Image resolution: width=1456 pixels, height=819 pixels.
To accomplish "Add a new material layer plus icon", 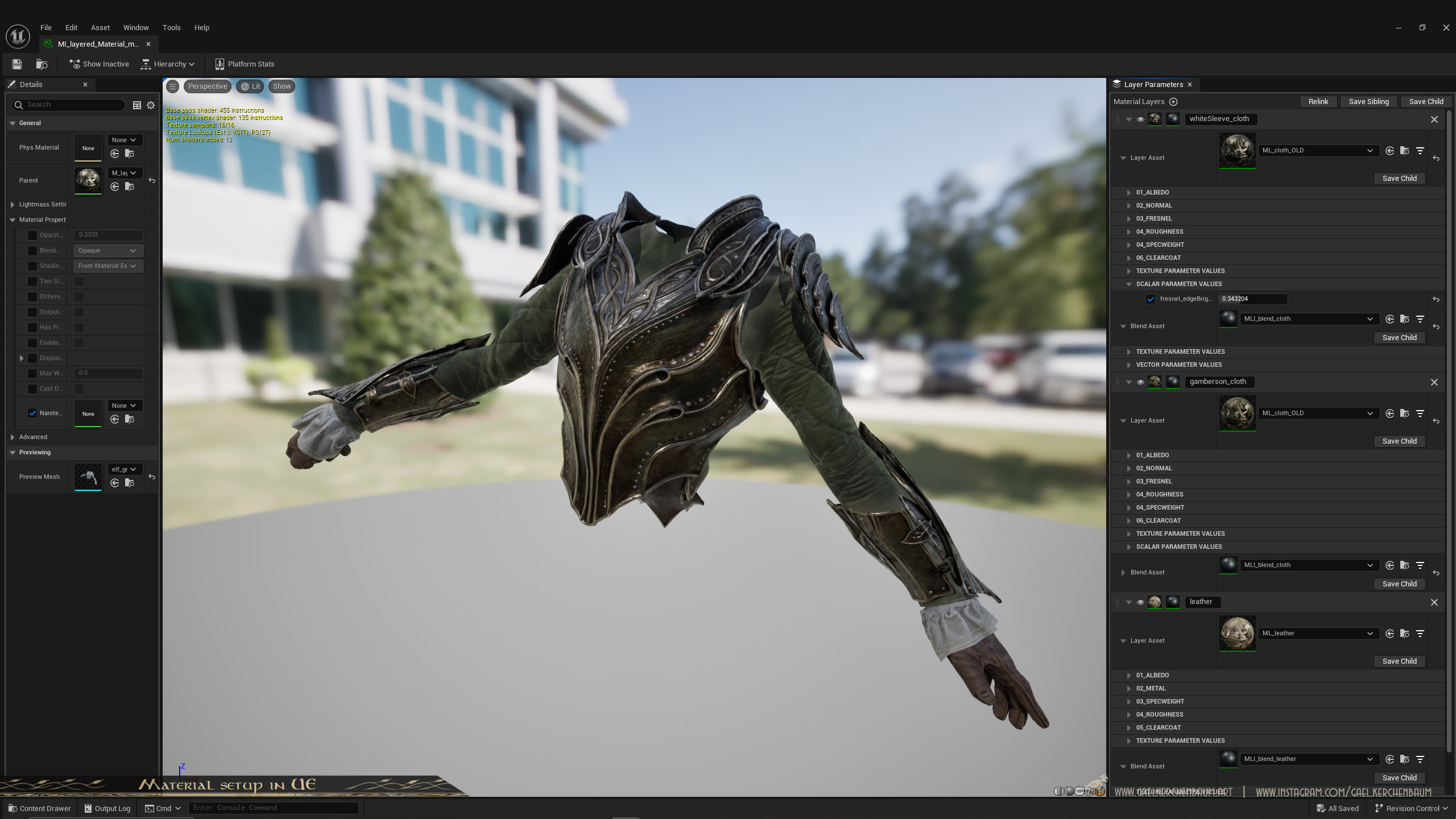I will pyautogui.click(x=1173, y=102).
